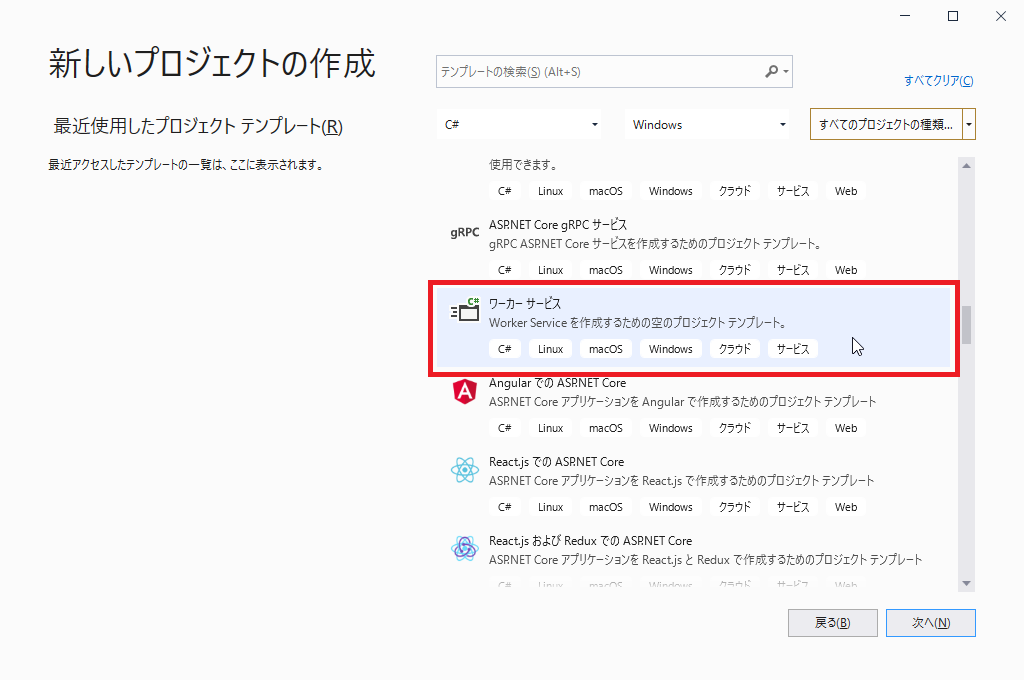
Task: Open the C# language filter dropdown
Action: (519, 125)
